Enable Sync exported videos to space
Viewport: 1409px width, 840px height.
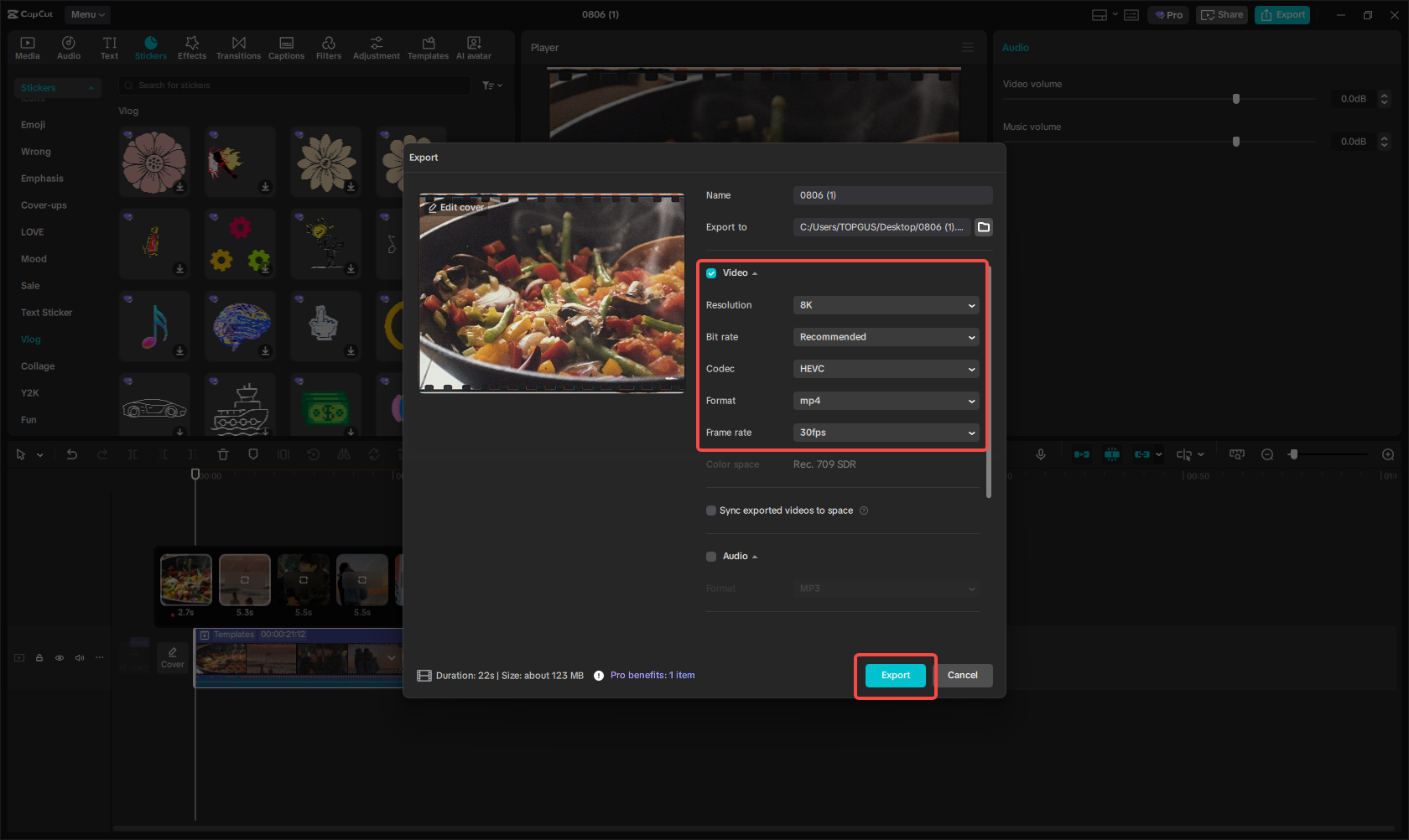pyautogui.click(x=710, y=510)
